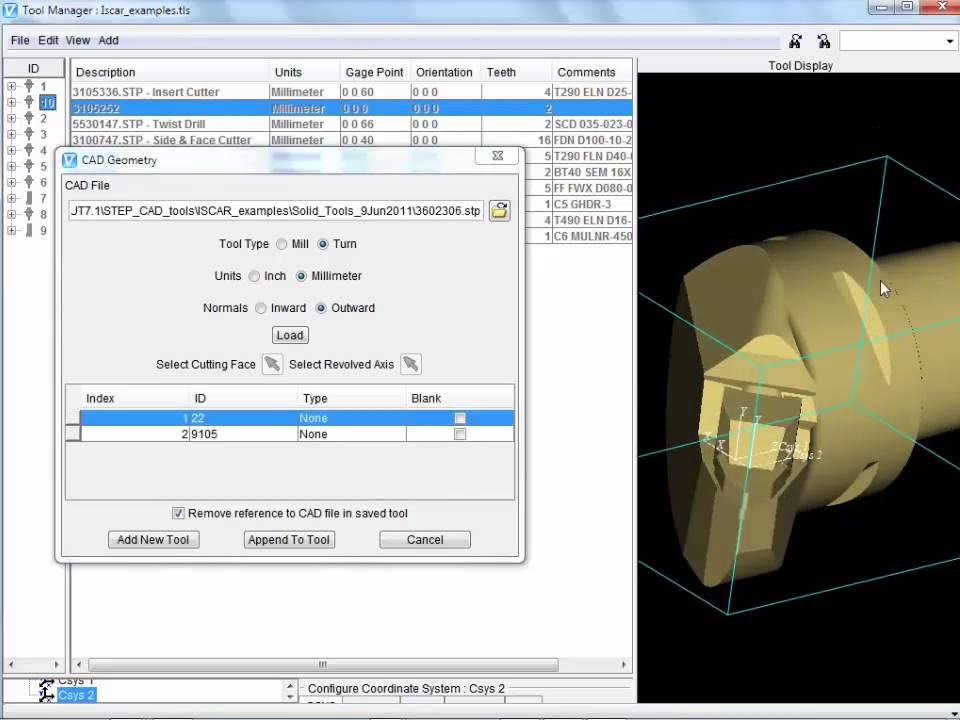Click the tree panel right scroll arrow
960x720 pixels.
[x=56, y=664]
